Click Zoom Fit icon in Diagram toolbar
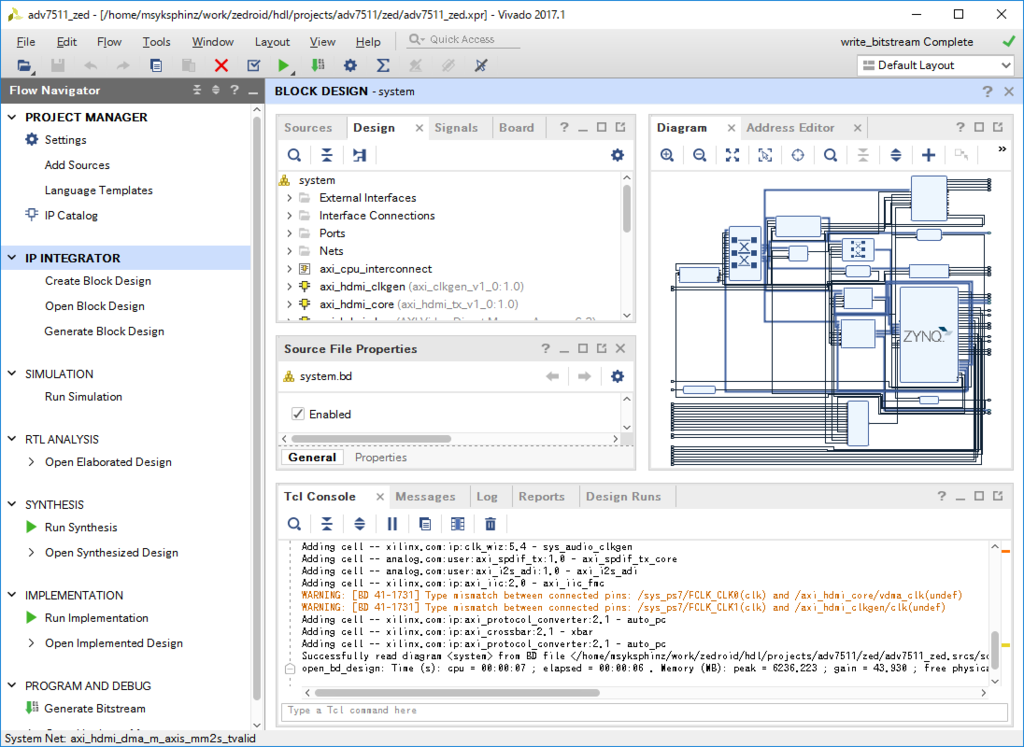Image resolution: width=1024 pixels, height=747 pixels. [x=732, y=155]
